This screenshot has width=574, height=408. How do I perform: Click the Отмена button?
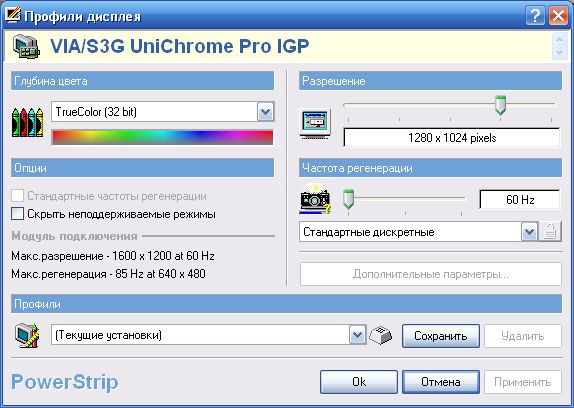pos(441,382)
